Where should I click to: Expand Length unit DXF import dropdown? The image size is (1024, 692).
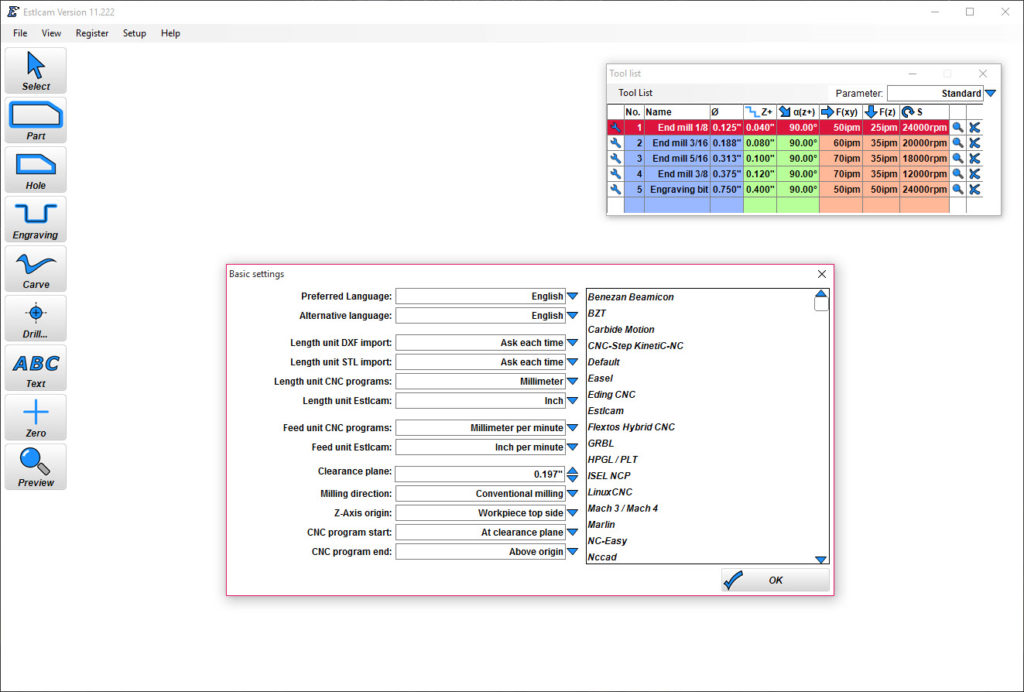point(573,343)
